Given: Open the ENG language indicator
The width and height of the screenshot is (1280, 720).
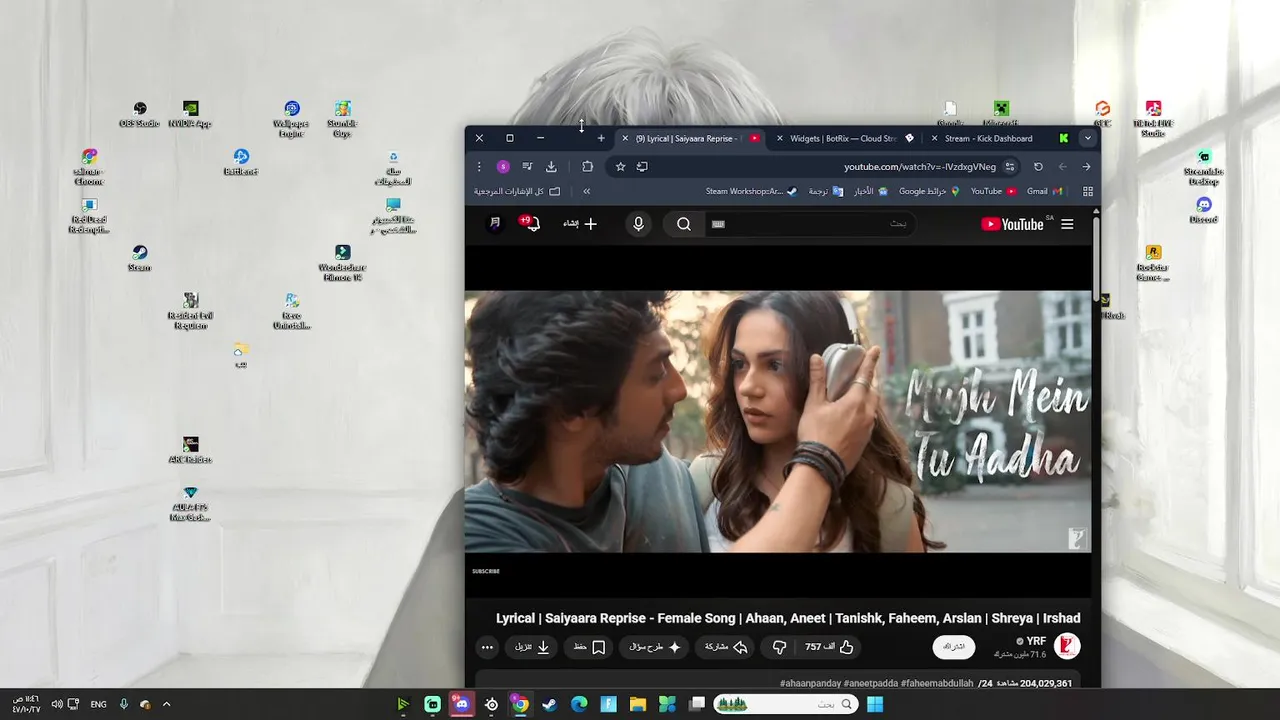Looking at the screenshot, I should click(x=98, y=704).
